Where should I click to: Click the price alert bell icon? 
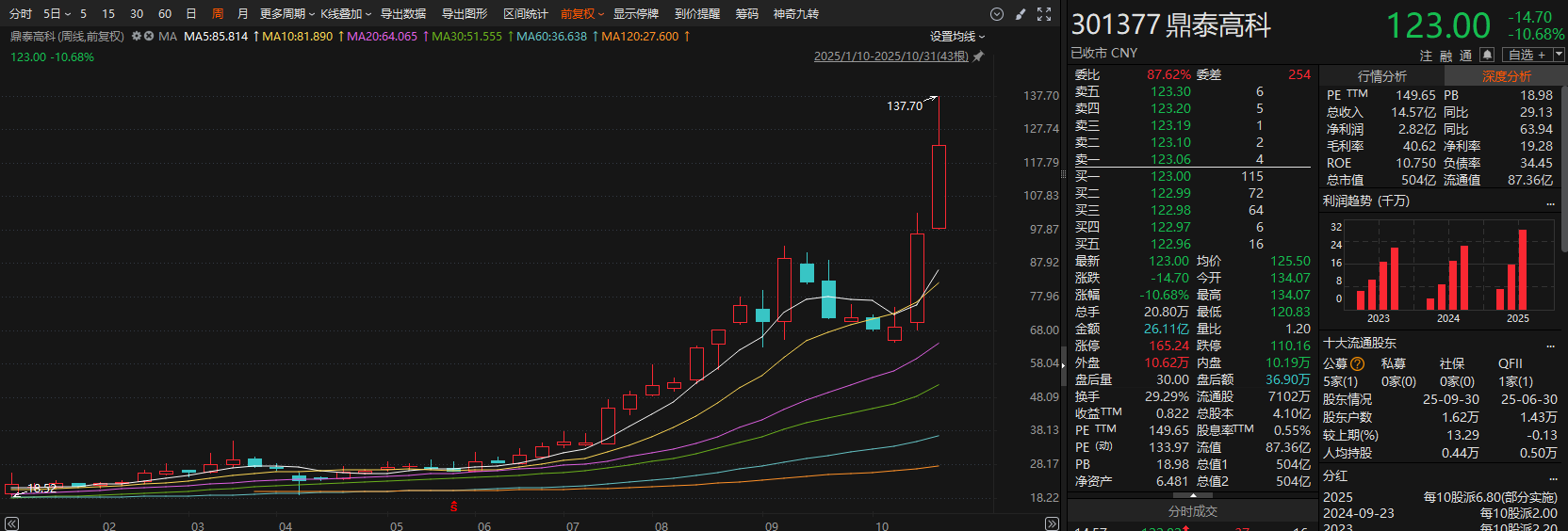(1487, 56)
